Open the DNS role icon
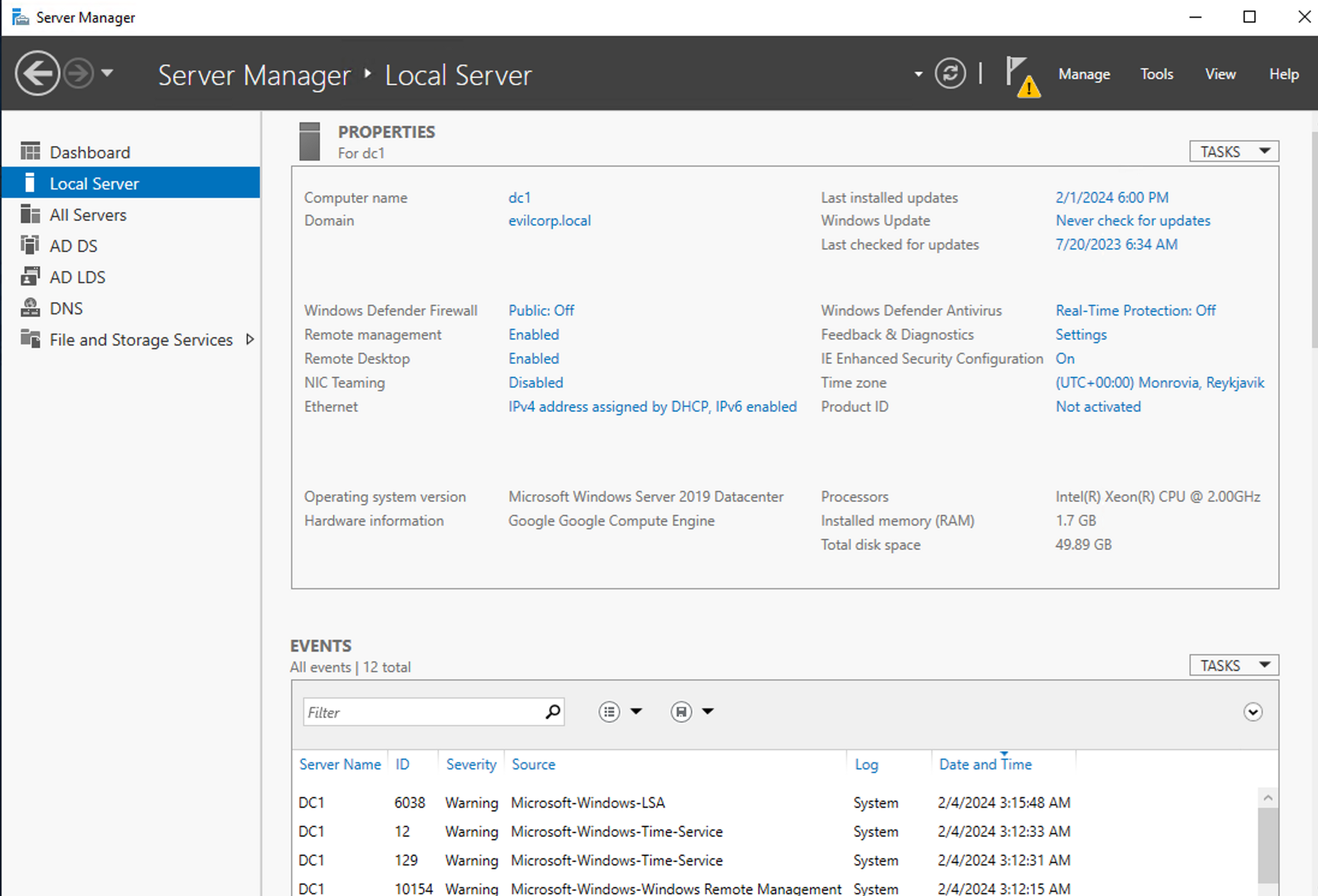The height and width of the screenshot is (896, 1318). coord(31,308)
